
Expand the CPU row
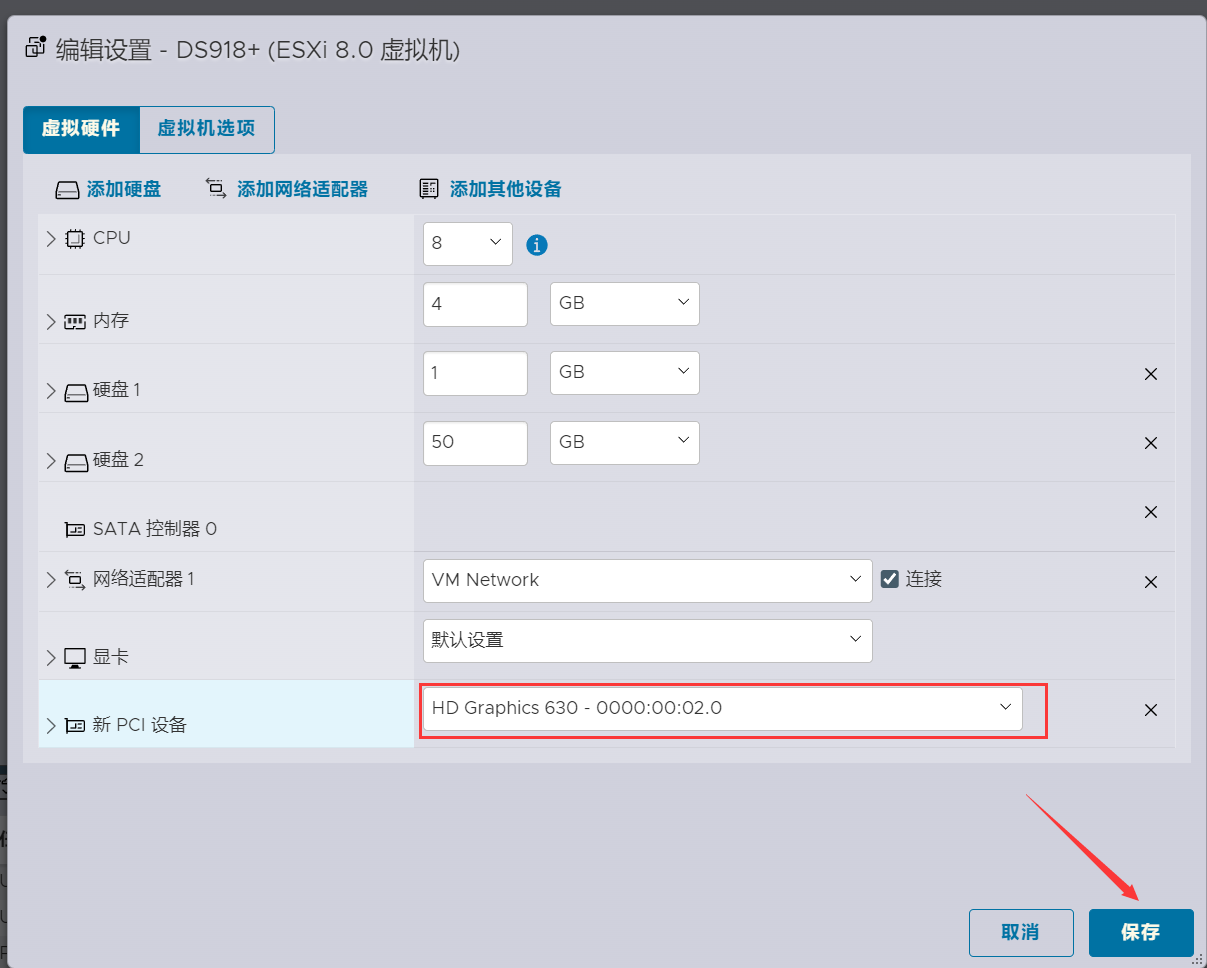pyautogui.click(x=51, y=239)
